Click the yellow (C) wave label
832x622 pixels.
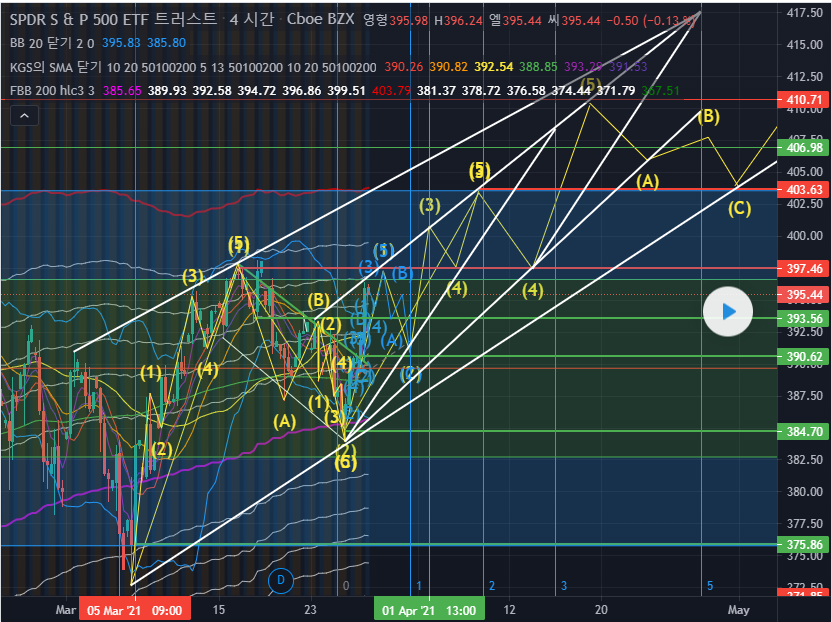pos(739,208)
